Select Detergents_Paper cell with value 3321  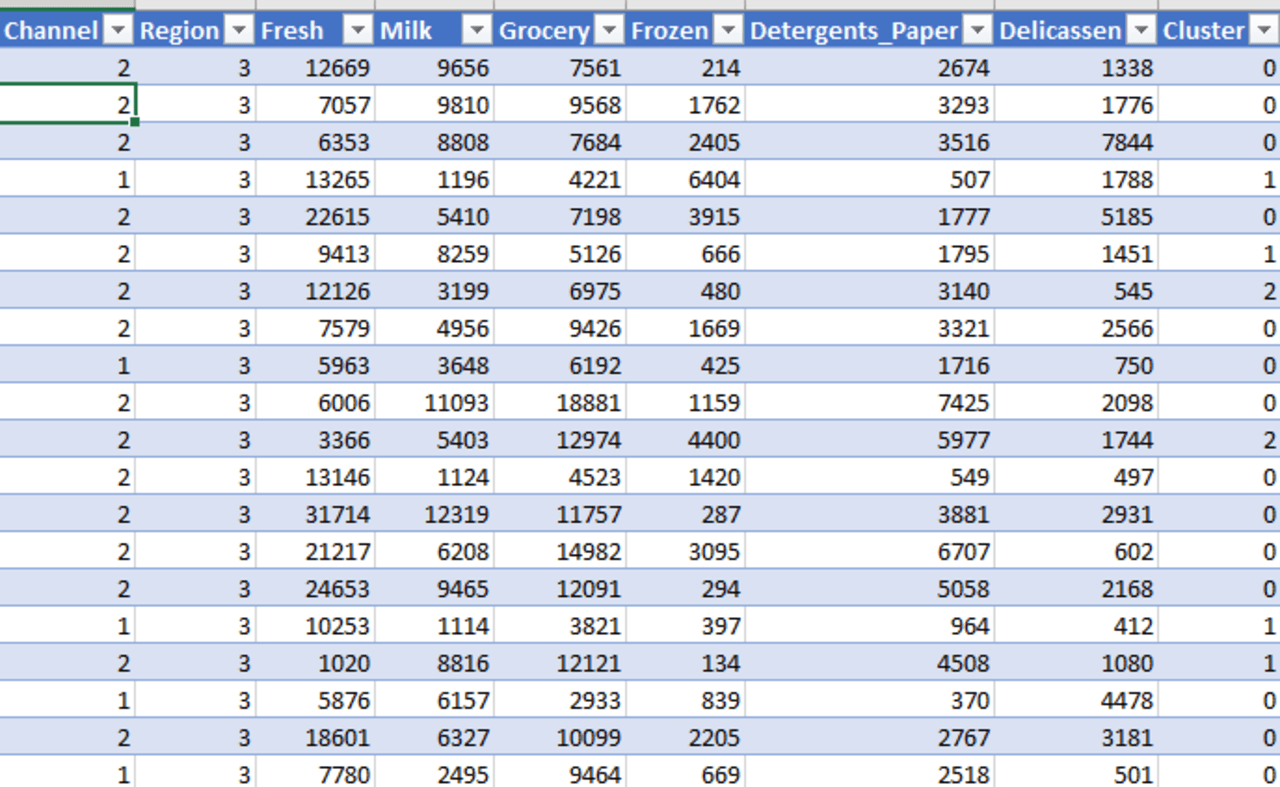(x=870, y=328)
